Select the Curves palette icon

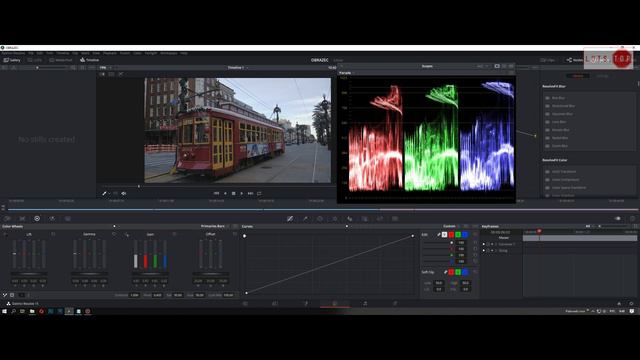[290, 219]
